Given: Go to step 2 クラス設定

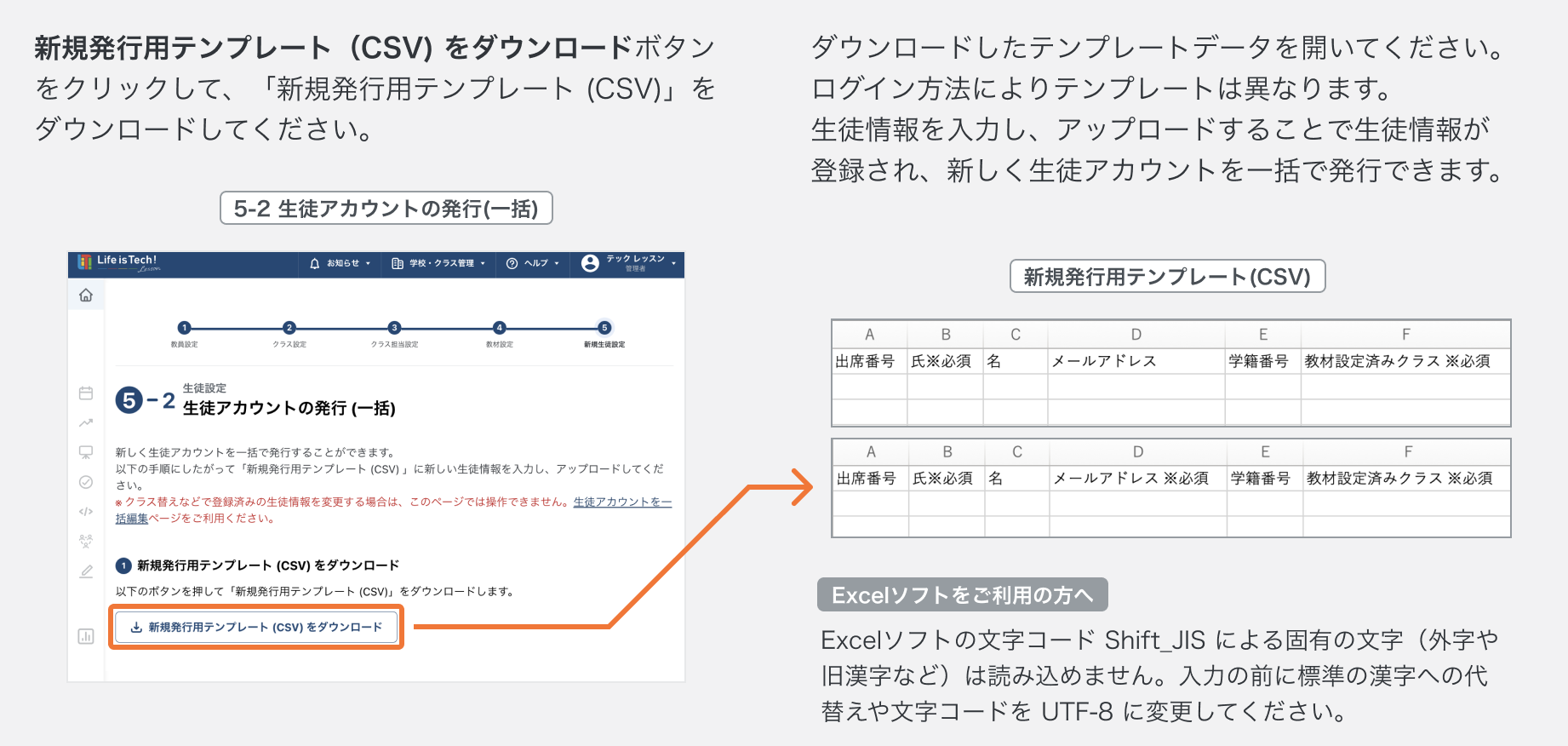Looking at the screenshot, I should click(x=289, y=328).
